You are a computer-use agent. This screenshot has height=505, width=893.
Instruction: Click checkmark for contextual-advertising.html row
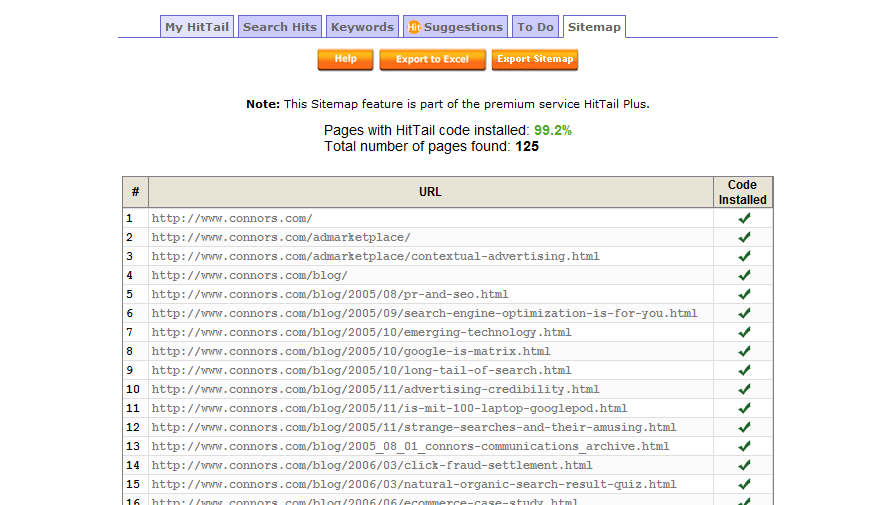click(x=744, y=256)
